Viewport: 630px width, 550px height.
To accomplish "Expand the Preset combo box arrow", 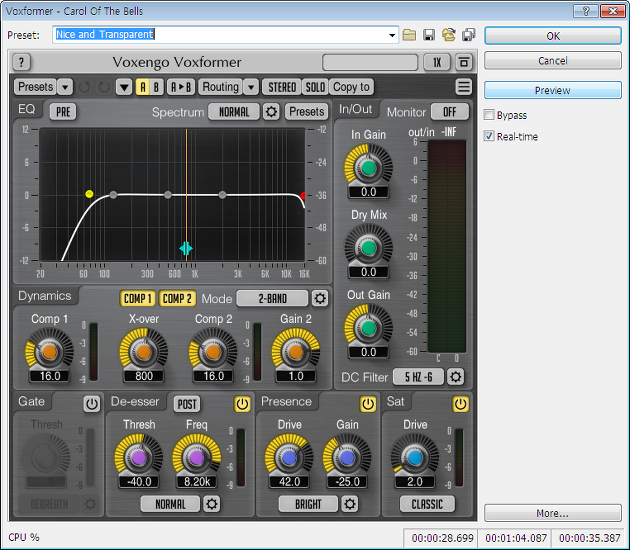I will tap(392, 35).
